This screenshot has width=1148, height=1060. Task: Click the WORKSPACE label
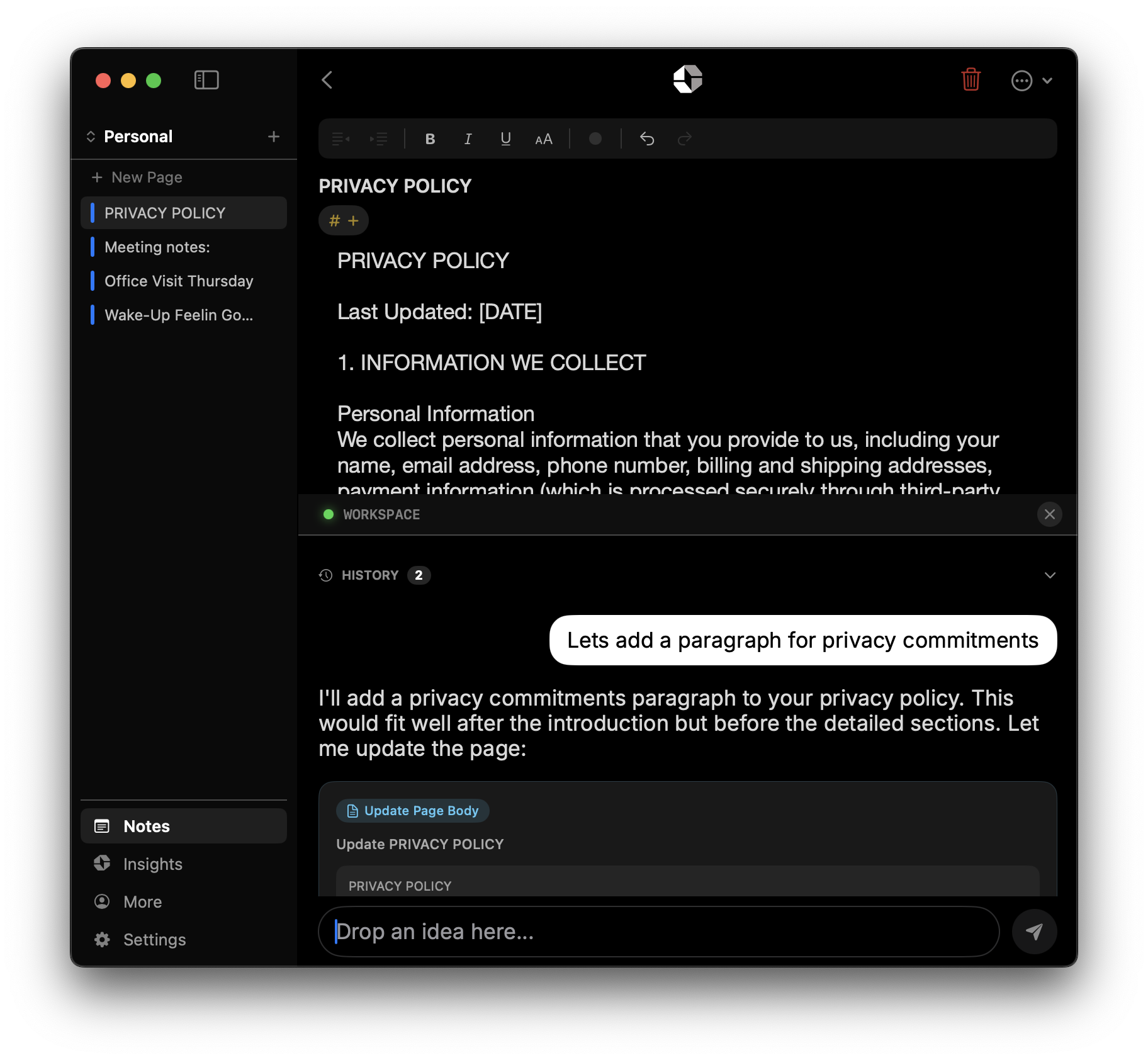coord(381,514)
